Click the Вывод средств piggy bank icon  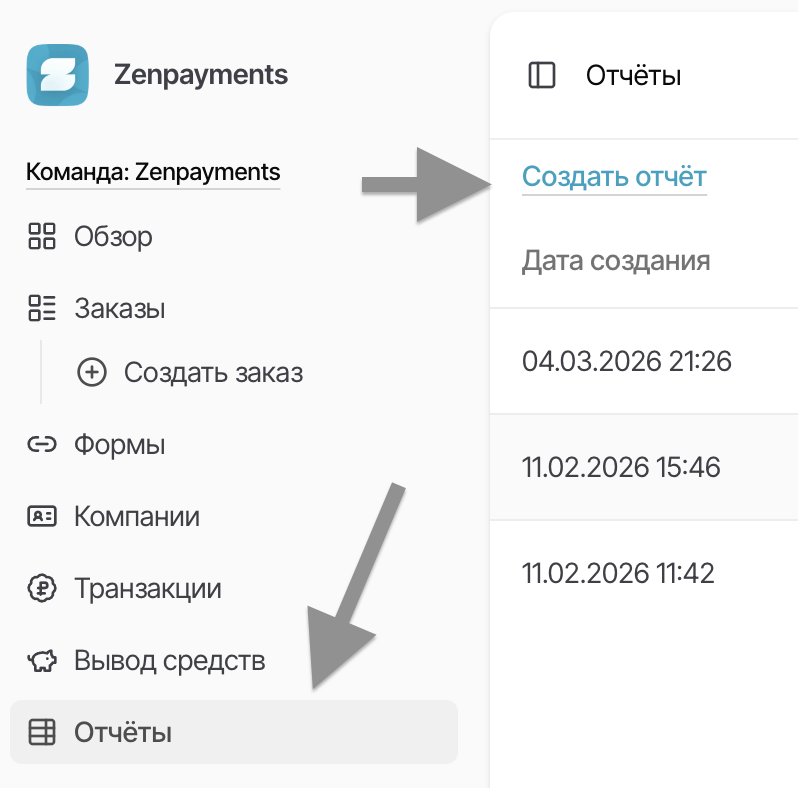pyautogui.click(x=41, y=661)
